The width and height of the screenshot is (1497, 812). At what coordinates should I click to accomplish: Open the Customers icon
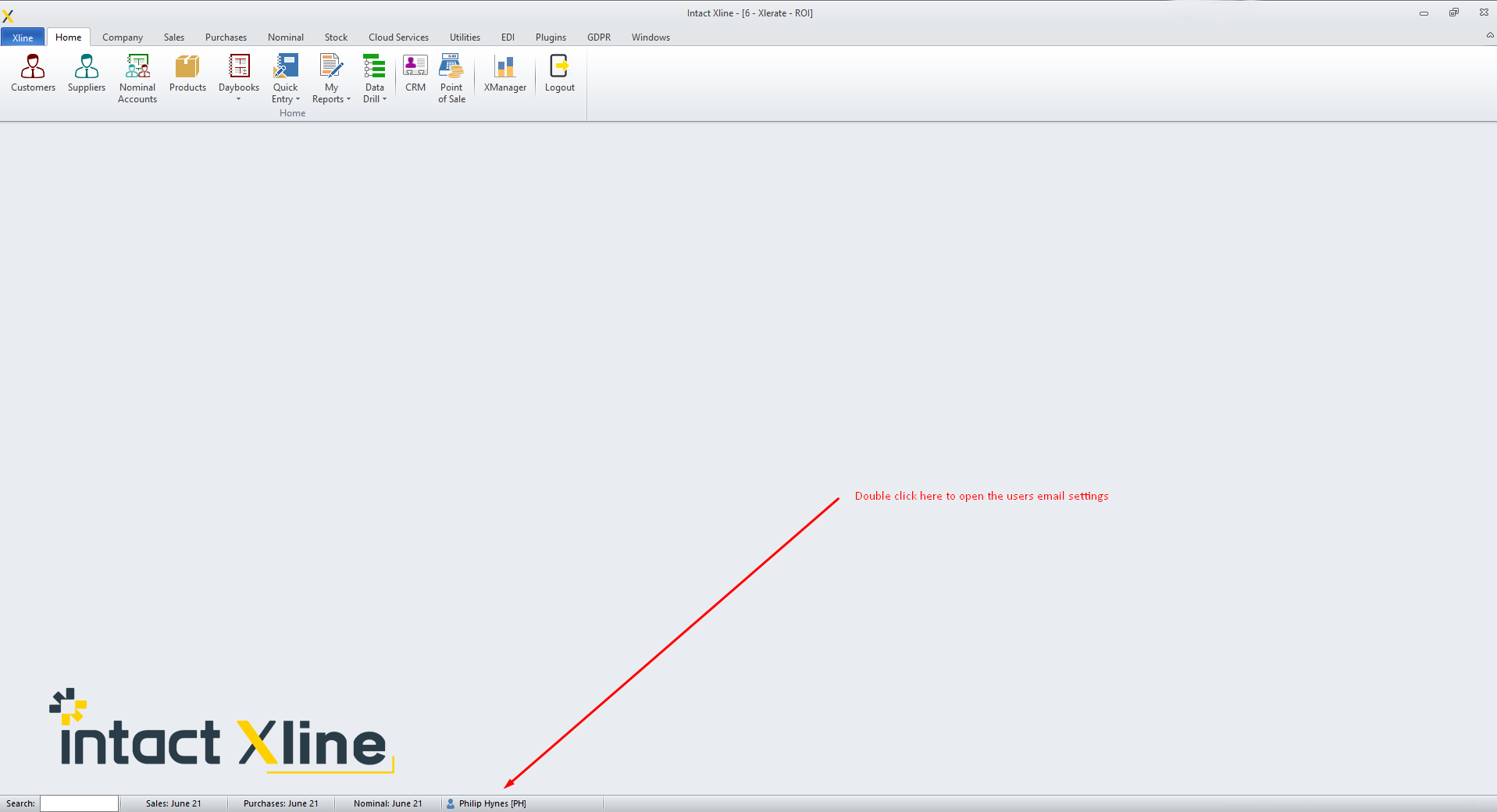pos(32,74)
